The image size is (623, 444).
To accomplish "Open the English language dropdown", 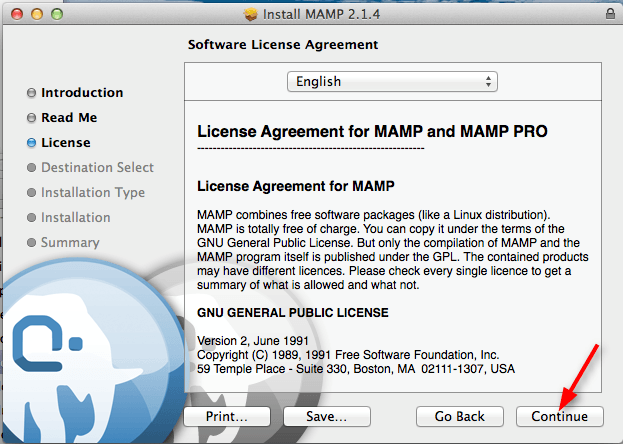I will (x=392, y=81).
